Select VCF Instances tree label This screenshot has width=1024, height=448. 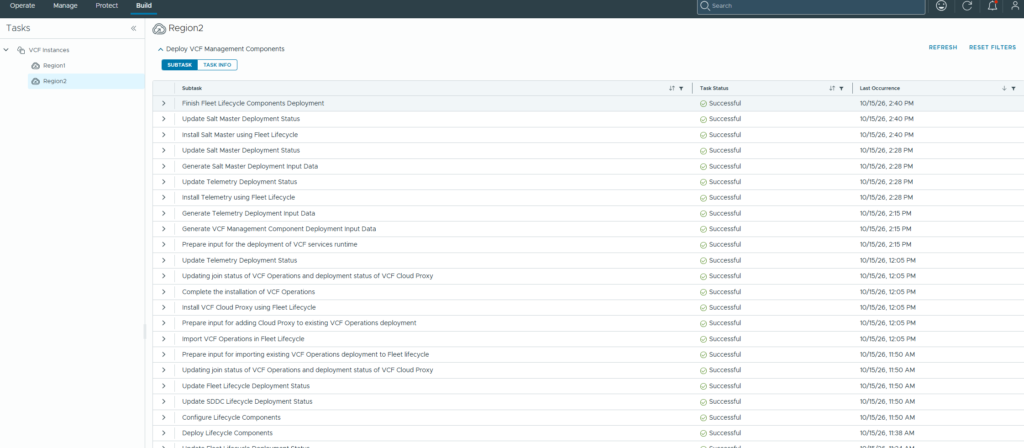49,50
